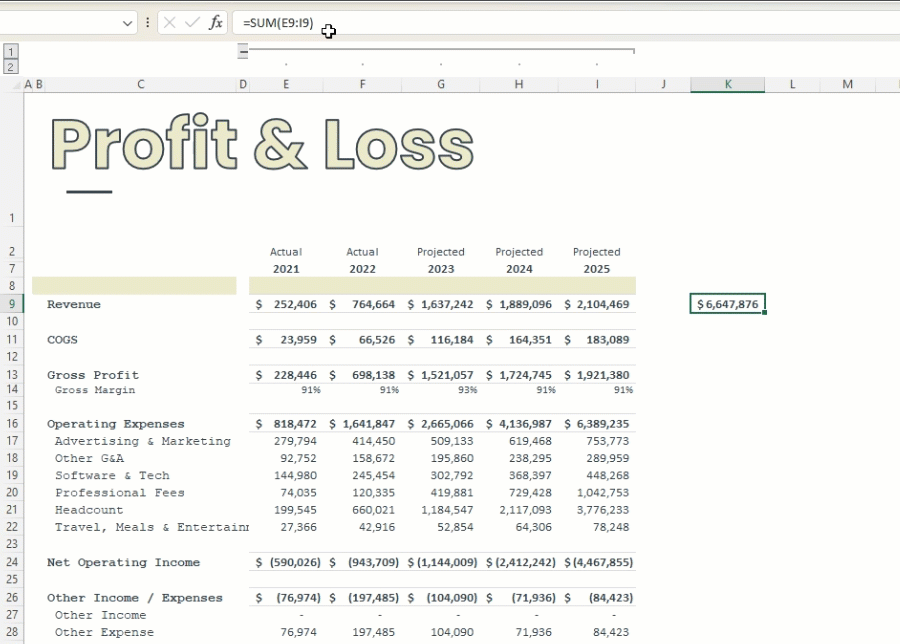Select column G header
900x644 pixels.
(x=441, y=84)
